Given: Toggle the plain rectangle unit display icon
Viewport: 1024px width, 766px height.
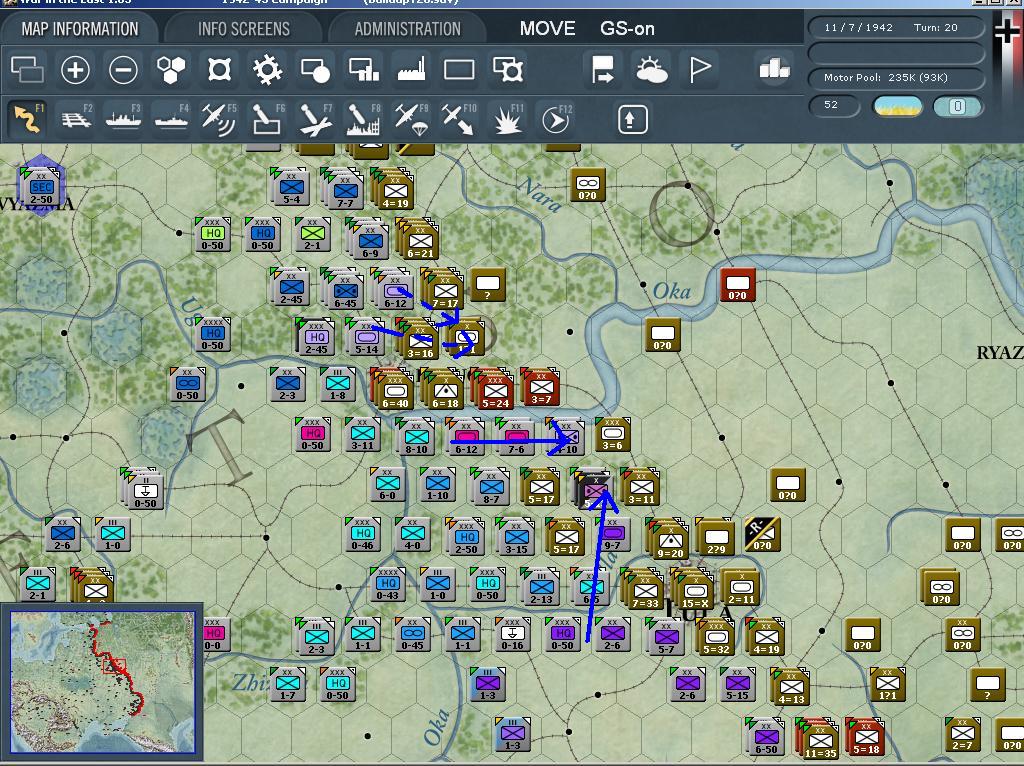Looking at the screenshot, I should coord(459,69).
